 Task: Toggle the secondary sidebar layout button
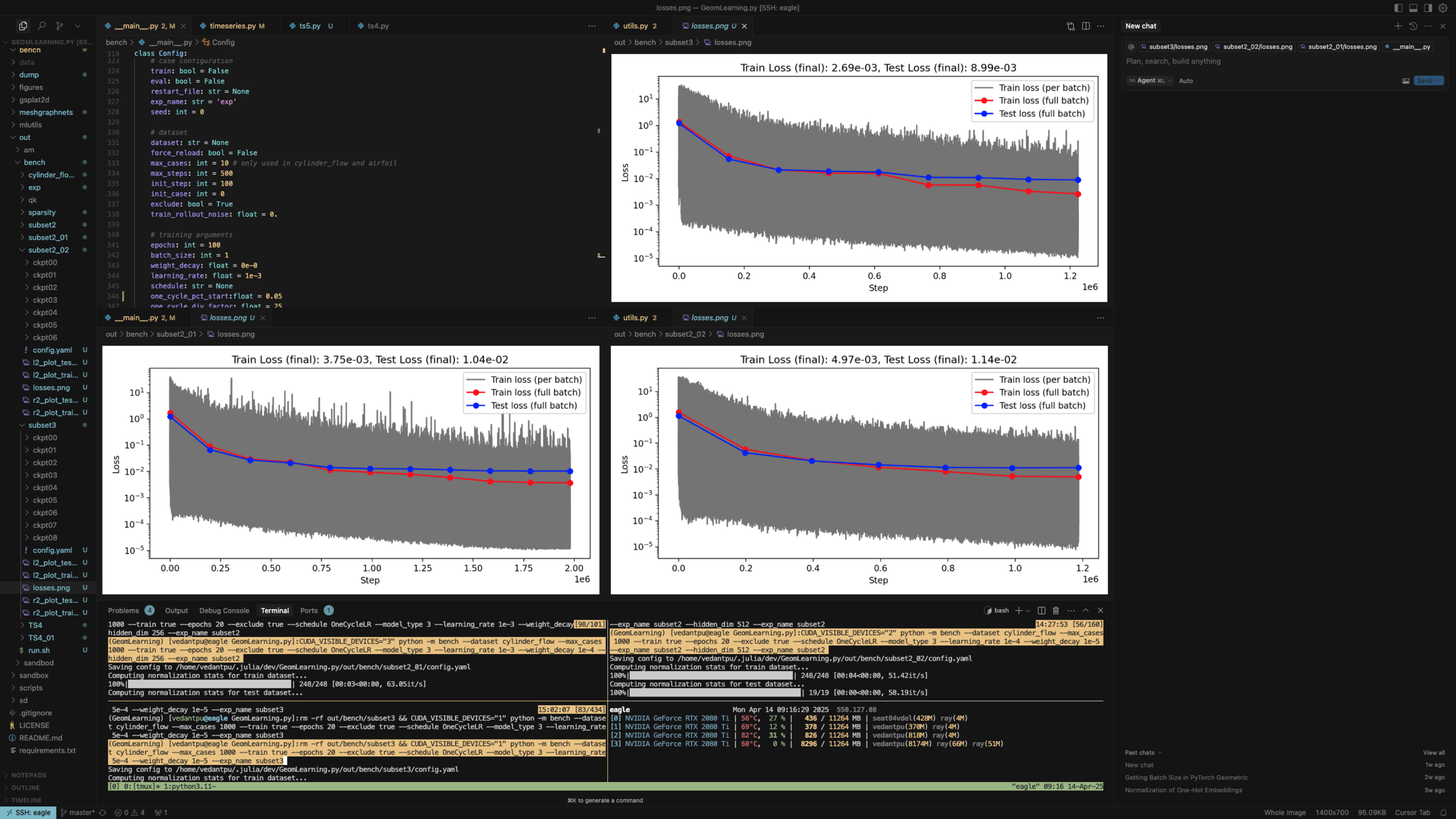pos(1428,8)
